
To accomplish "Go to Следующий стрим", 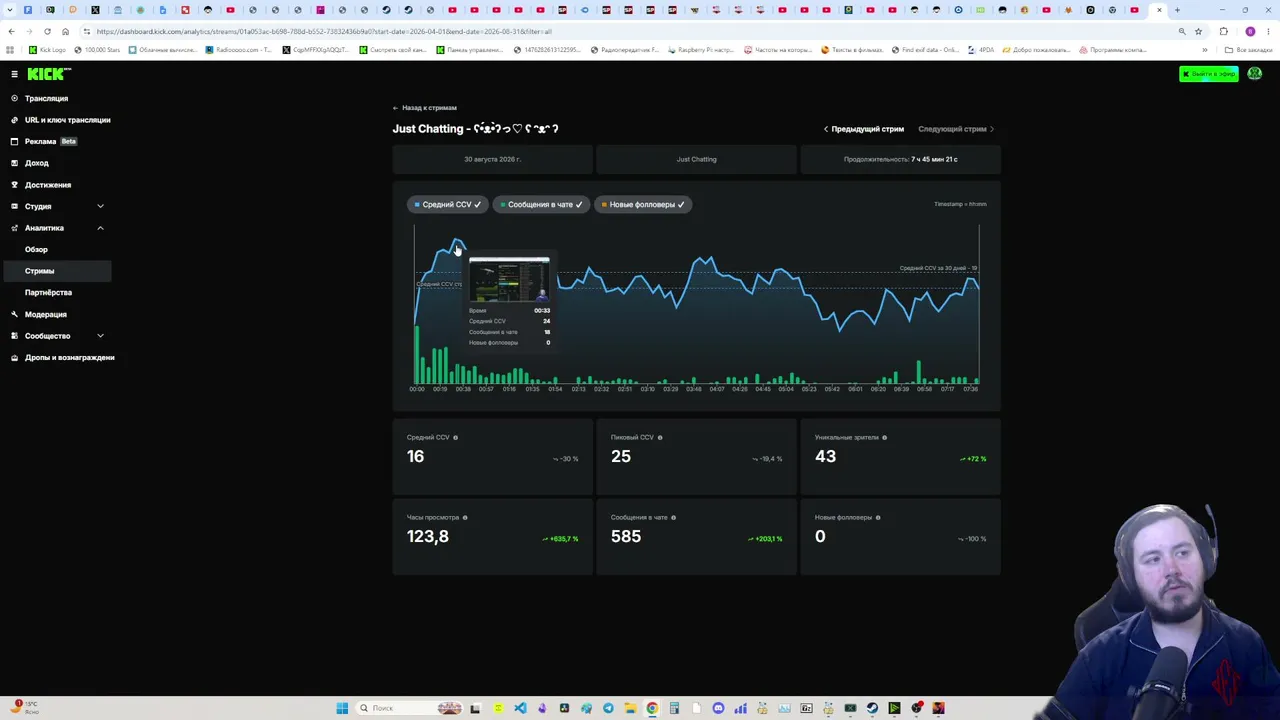I will pyautogui.click(x=956, y=129).
